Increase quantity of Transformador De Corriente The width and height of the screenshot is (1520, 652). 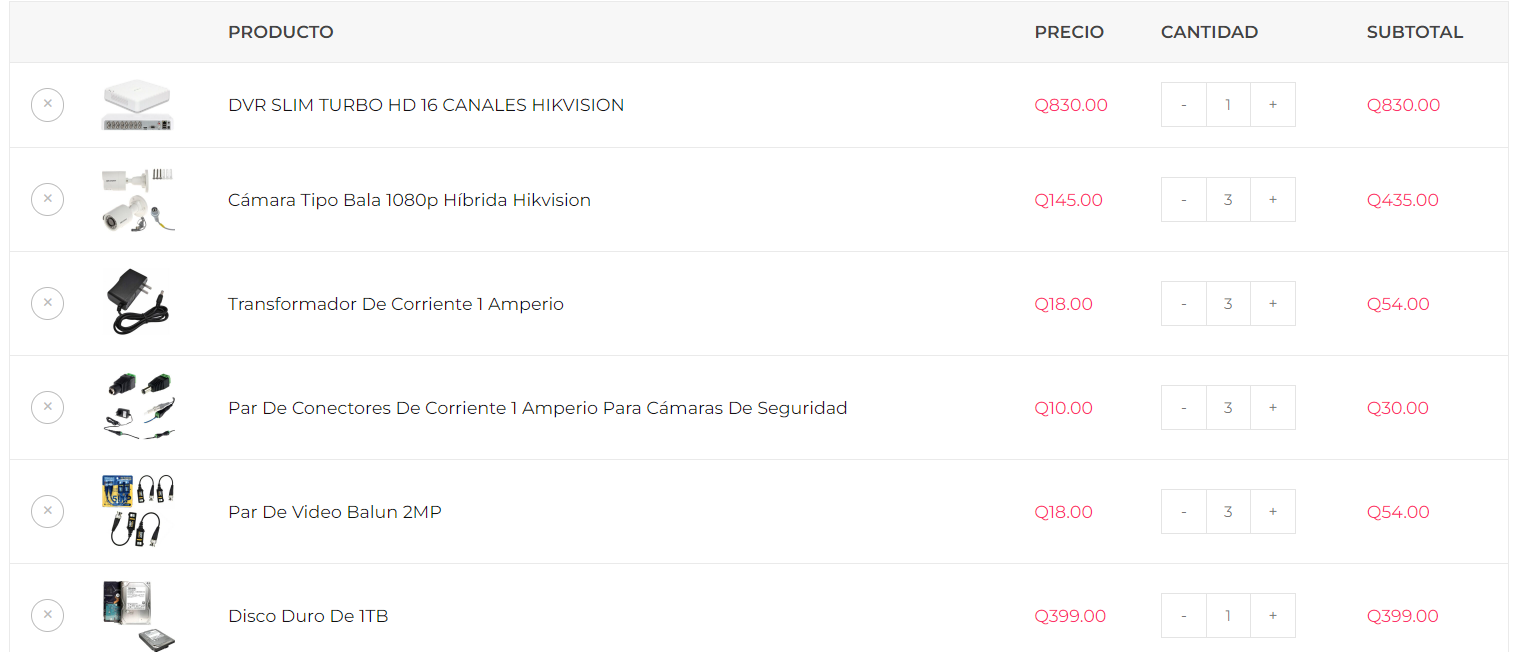1272,304
